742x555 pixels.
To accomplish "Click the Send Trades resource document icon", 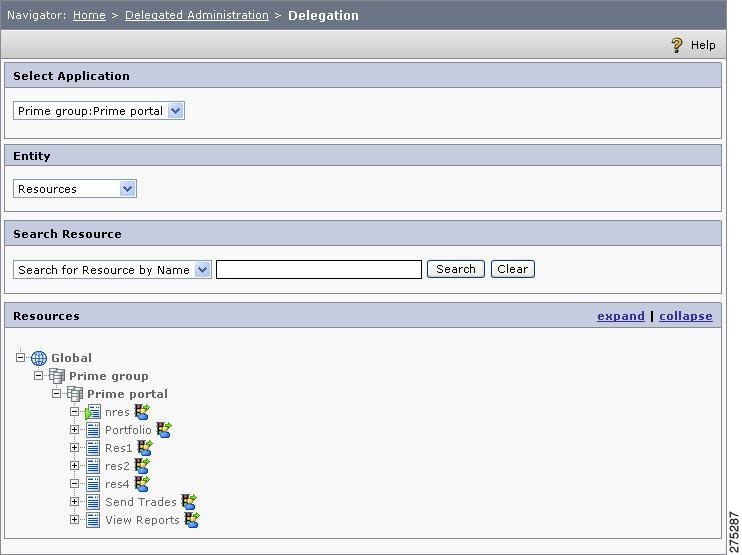I will point(93,502).
